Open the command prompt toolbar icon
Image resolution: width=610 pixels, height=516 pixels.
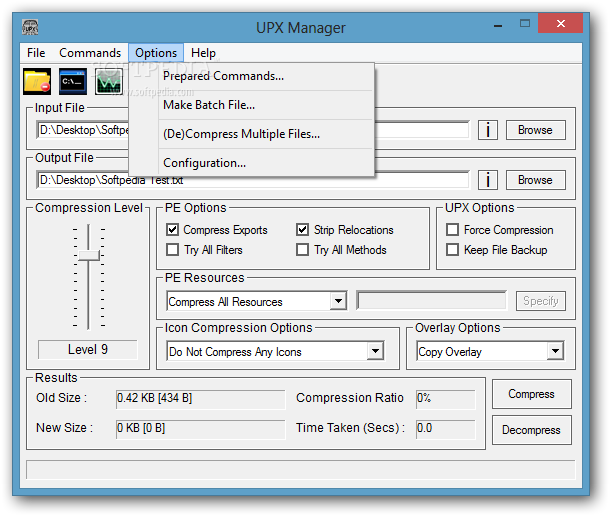point(73,81)
